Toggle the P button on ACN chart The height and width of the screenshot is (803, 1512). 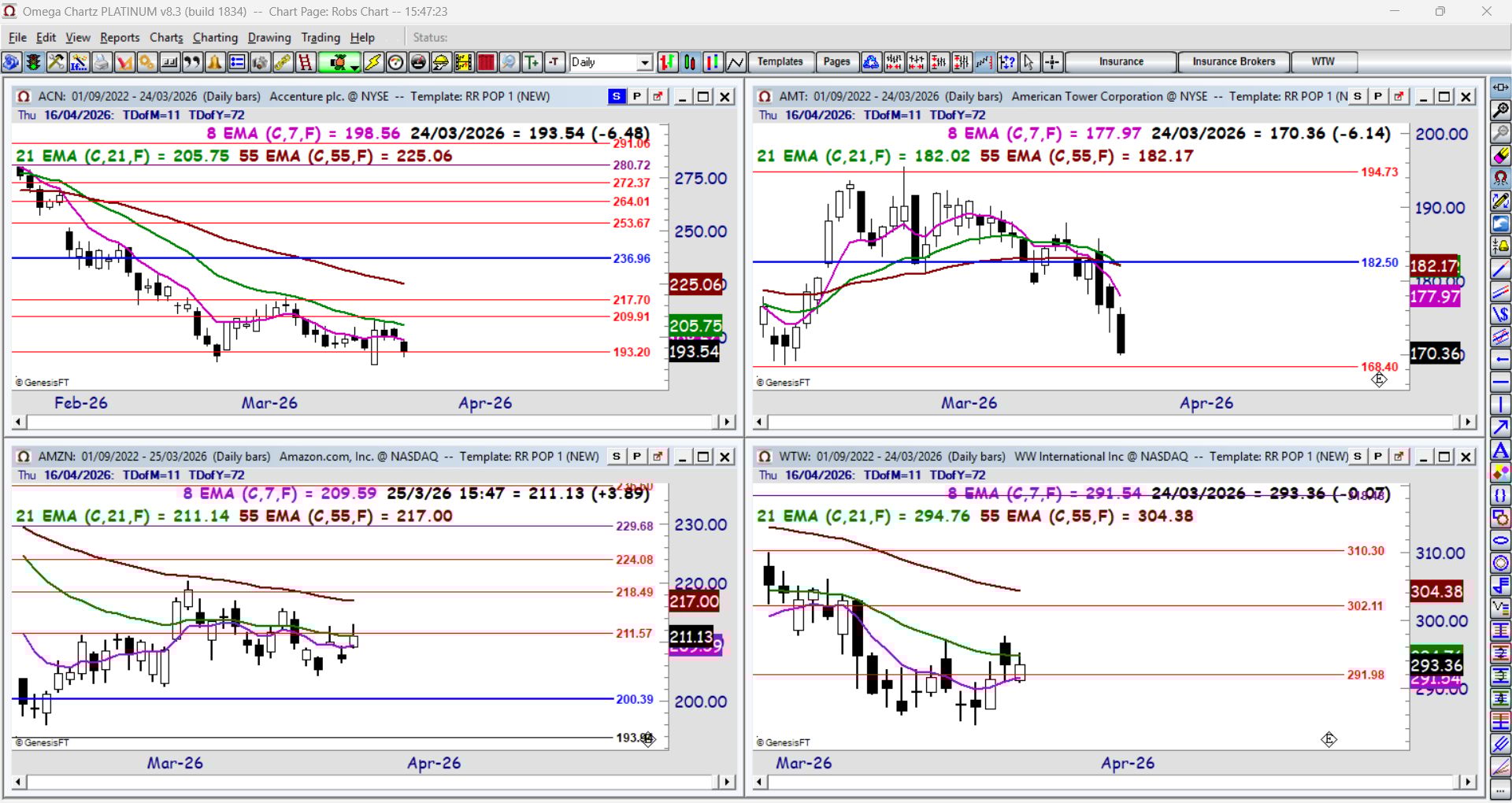click(637, 96)
